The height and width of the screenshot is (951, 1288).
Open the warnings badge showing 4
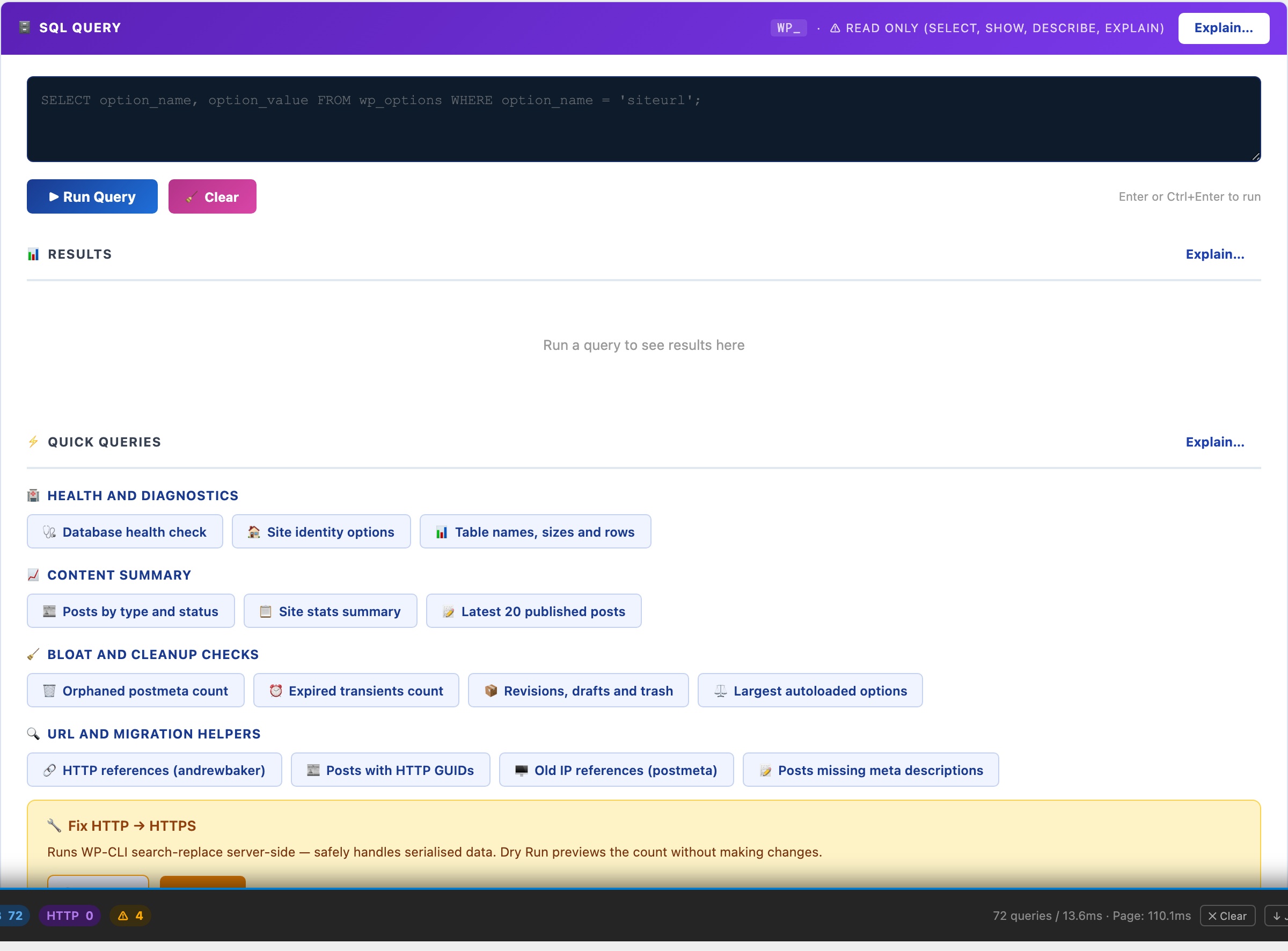tap(130, 915)
